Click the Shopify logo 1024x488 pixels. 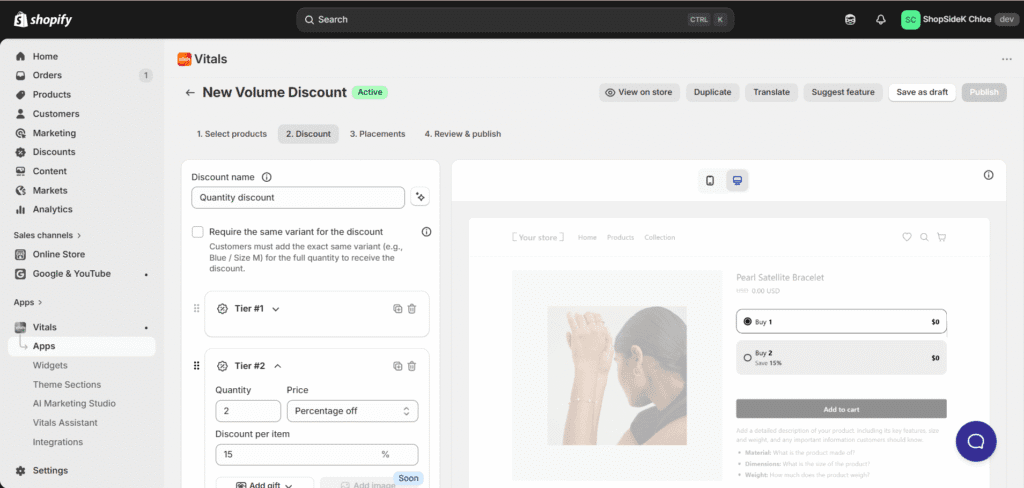coord(43,20)
